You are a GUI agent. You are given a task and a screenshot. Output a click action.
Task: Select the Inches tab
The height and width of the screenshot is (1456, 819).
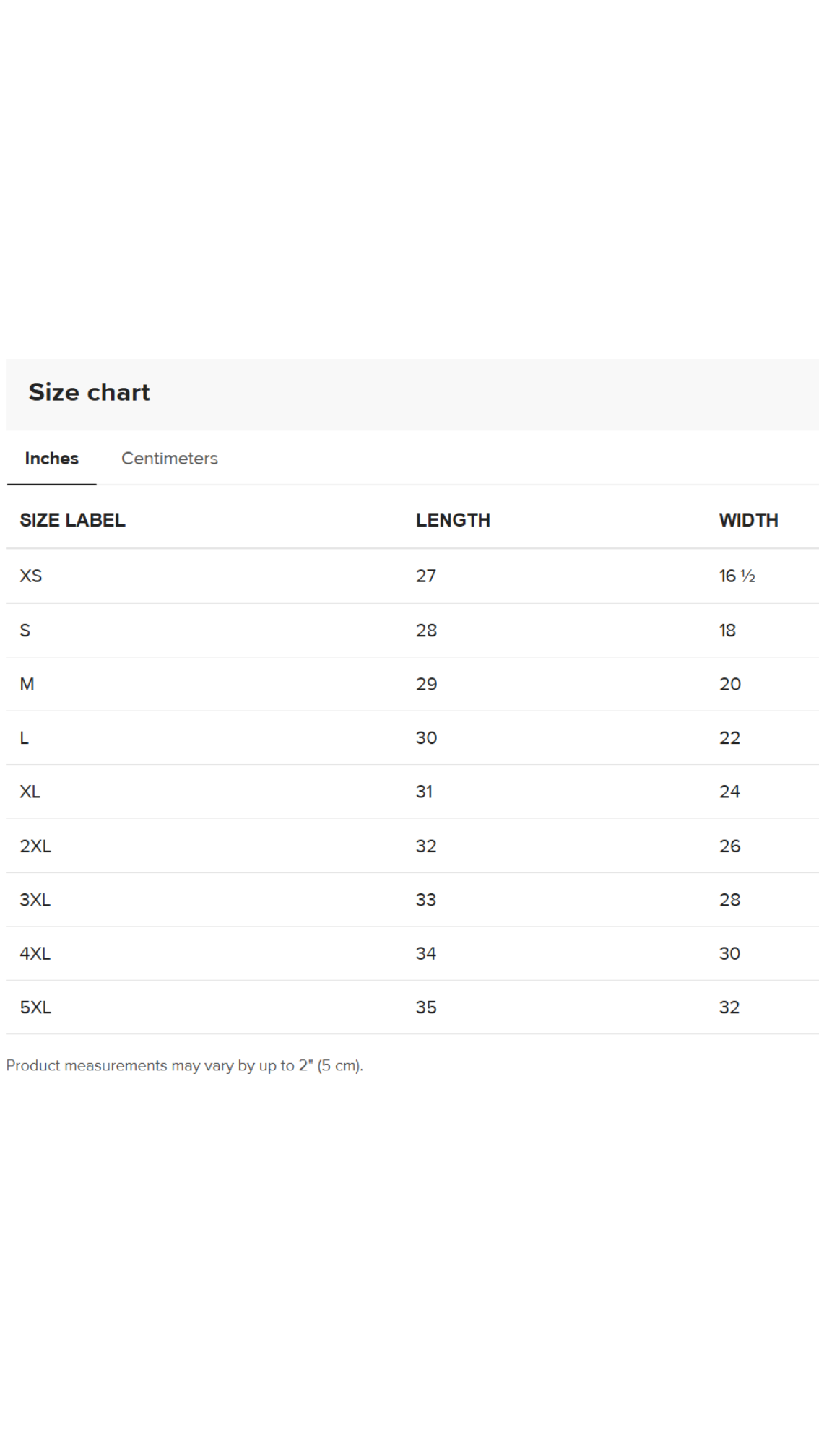(x=51, y=459)
